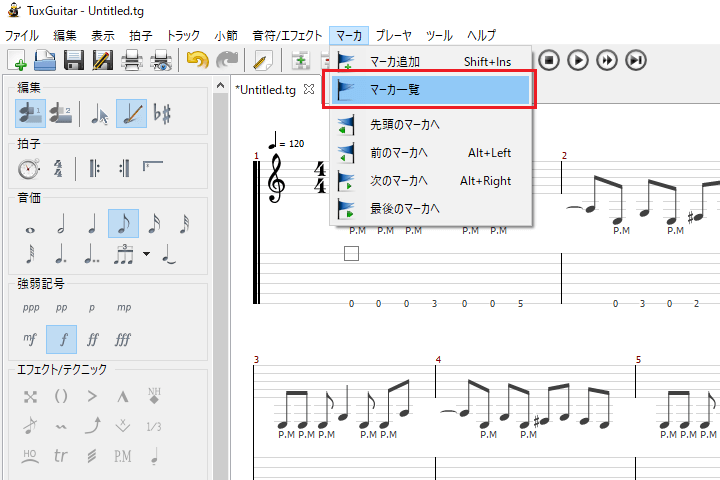Click the print preview icon
The image size is (720, 480).
tap(161, 61)
